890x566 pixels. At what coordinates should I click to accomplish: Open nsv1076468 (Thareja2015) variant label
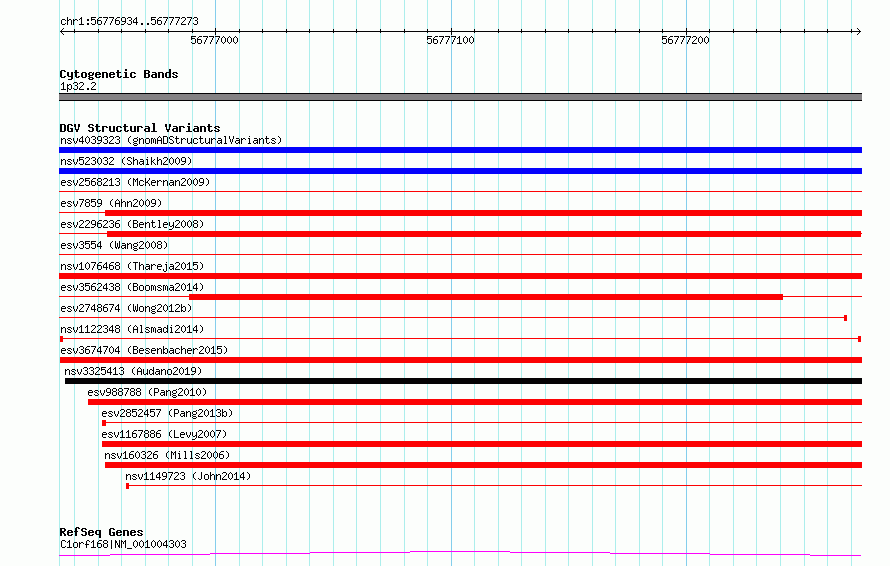coord(132,266)
